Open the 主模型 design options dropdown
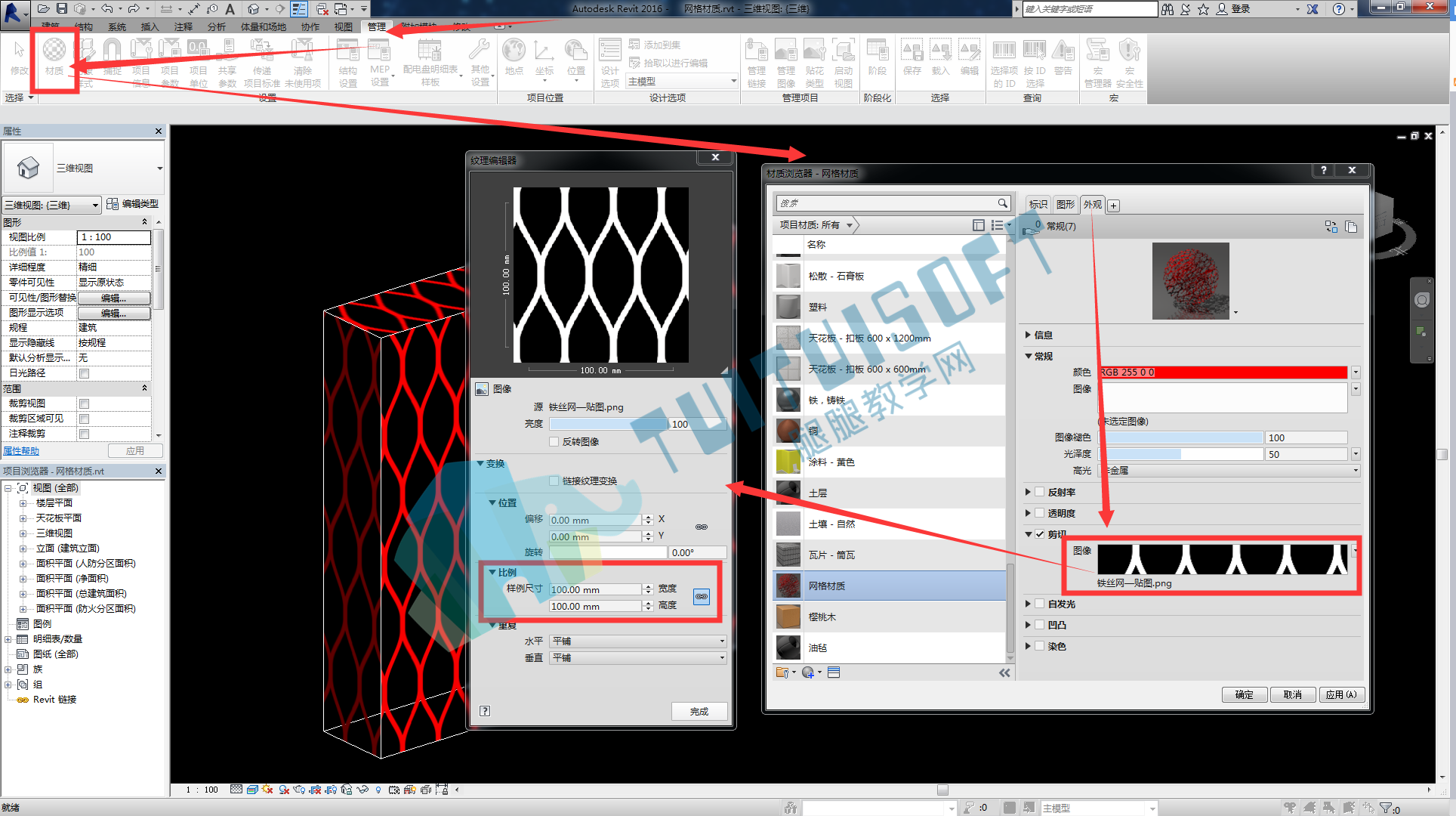This screenshot has width=1456, height=816. [x=682, y=81]
